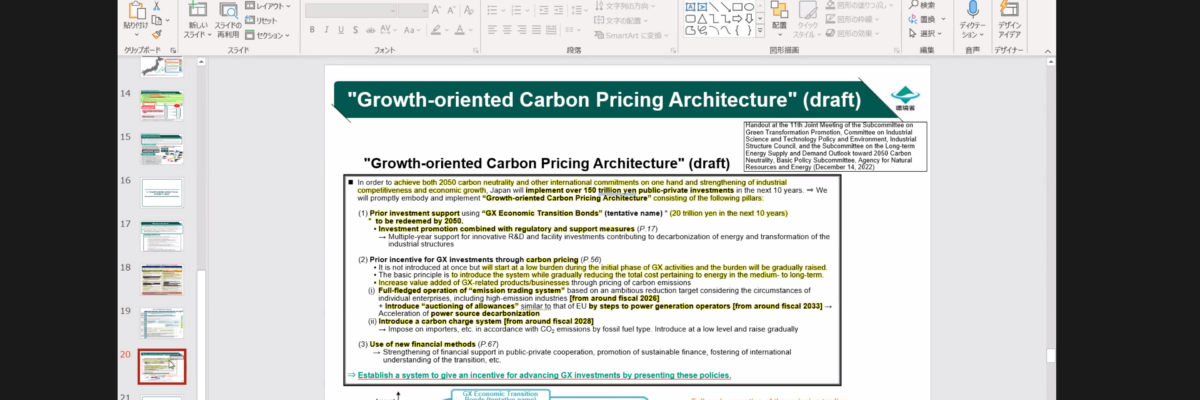Align paragraph text left

point(491,30)
